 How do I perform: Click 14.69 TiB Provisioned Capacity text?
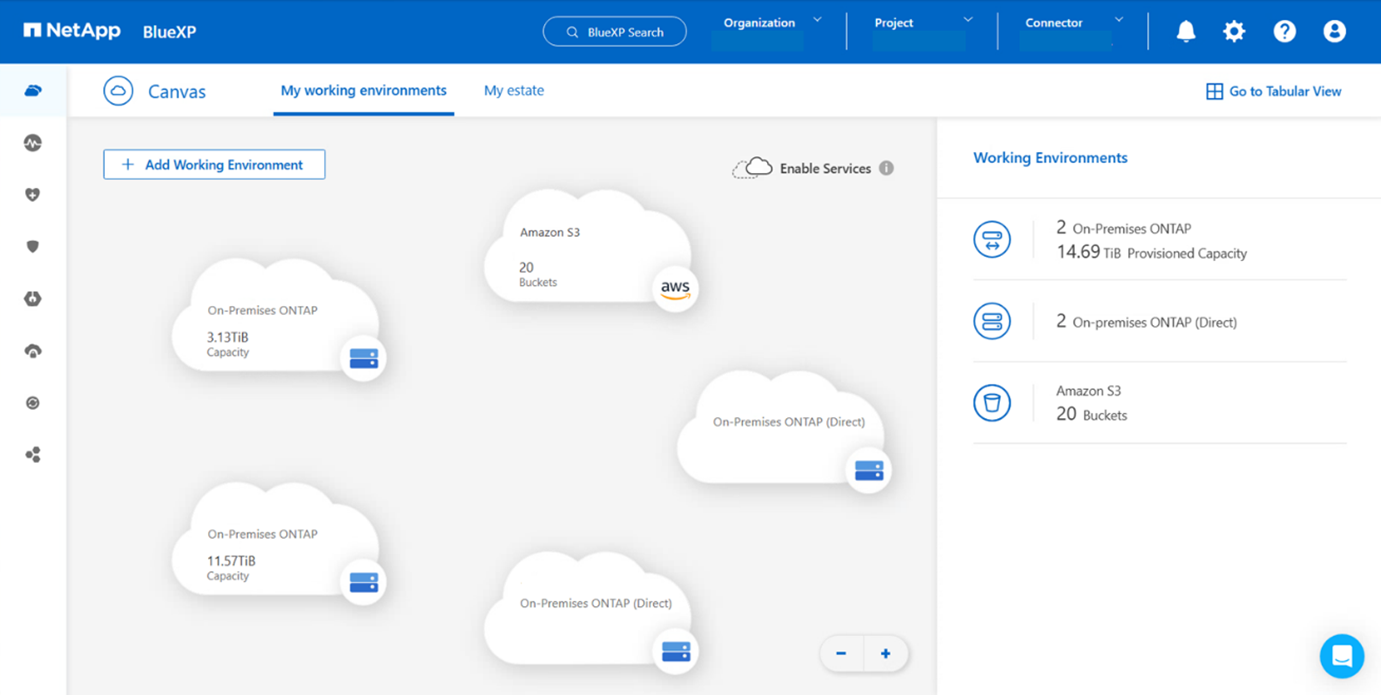(x=1152, y=252)
